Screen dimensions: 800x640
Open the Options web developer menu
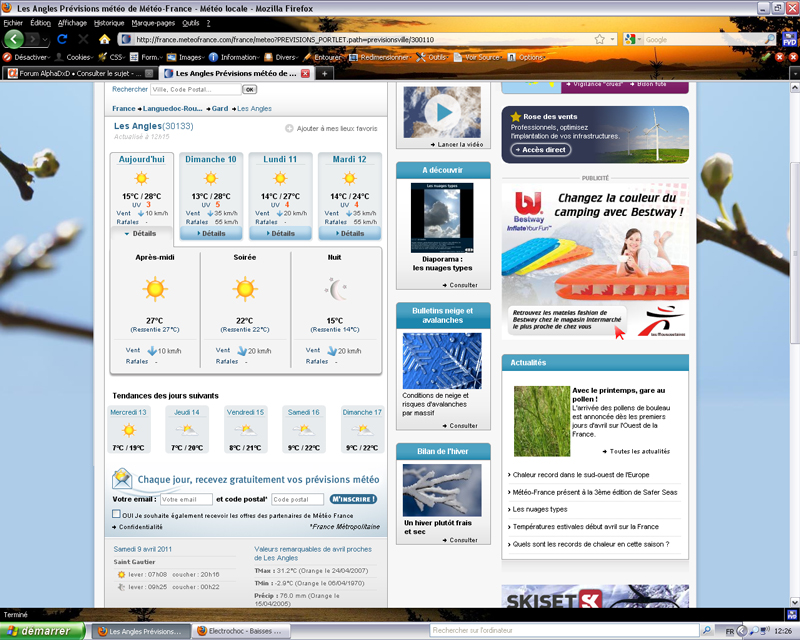pos(527,57)
